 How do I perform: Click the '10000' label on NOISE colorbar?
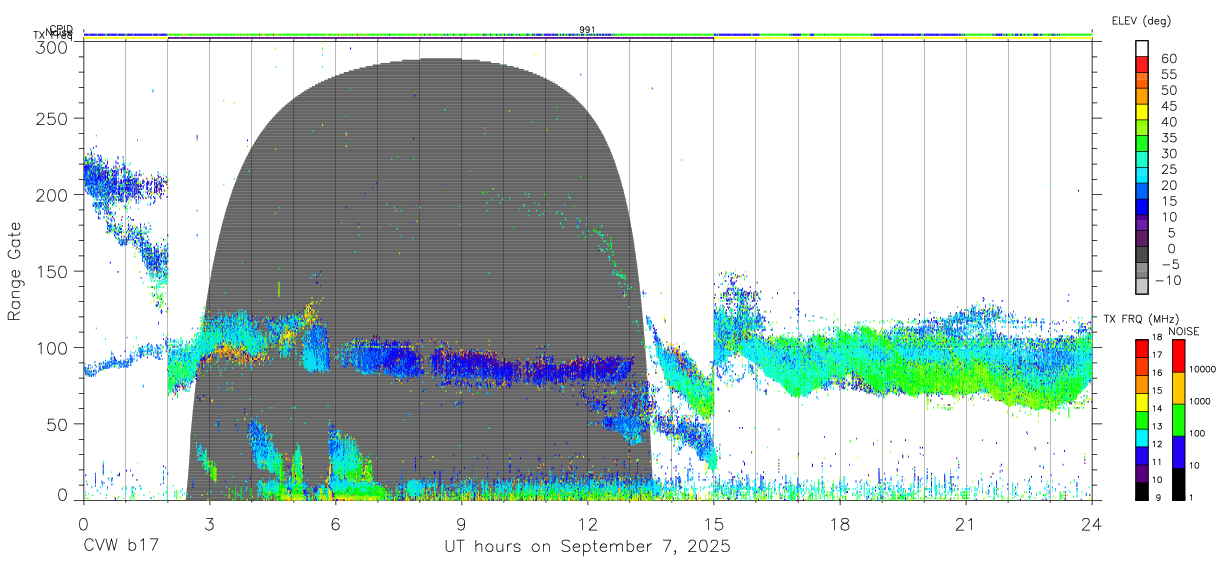[1202, 370]
